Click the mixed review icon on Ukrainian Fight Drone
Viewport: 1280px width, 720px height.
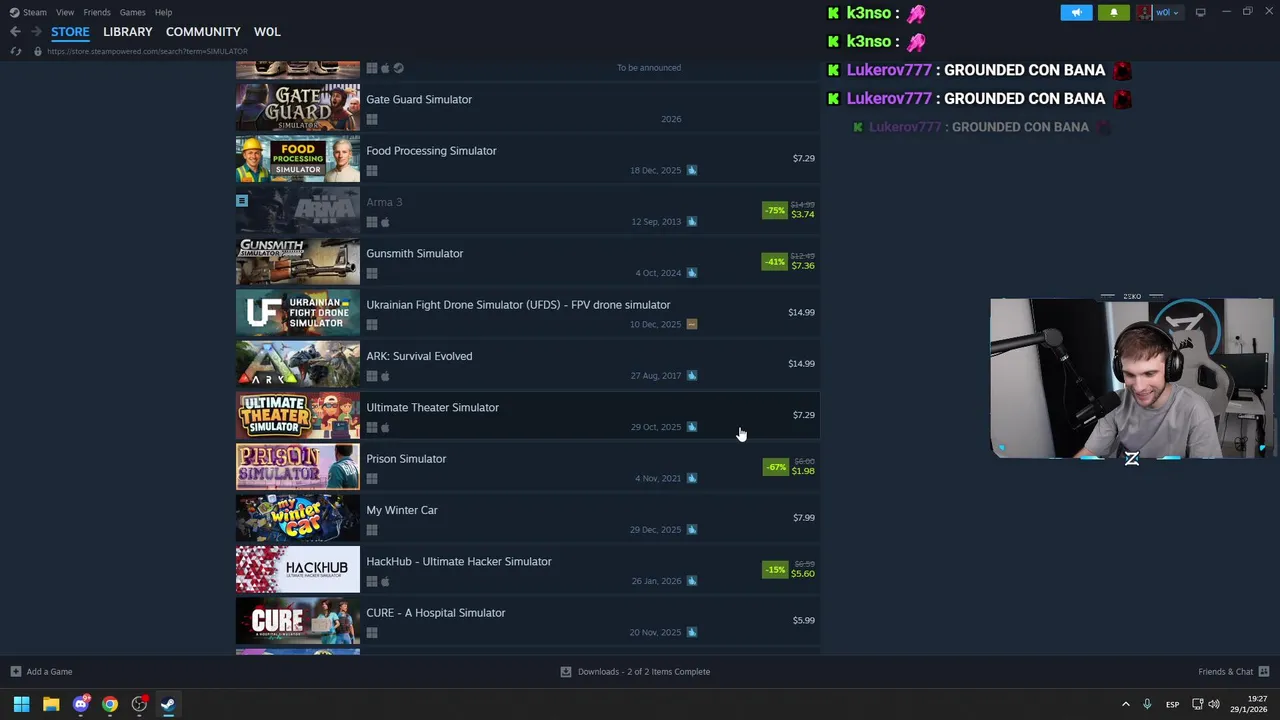(692, 324)
